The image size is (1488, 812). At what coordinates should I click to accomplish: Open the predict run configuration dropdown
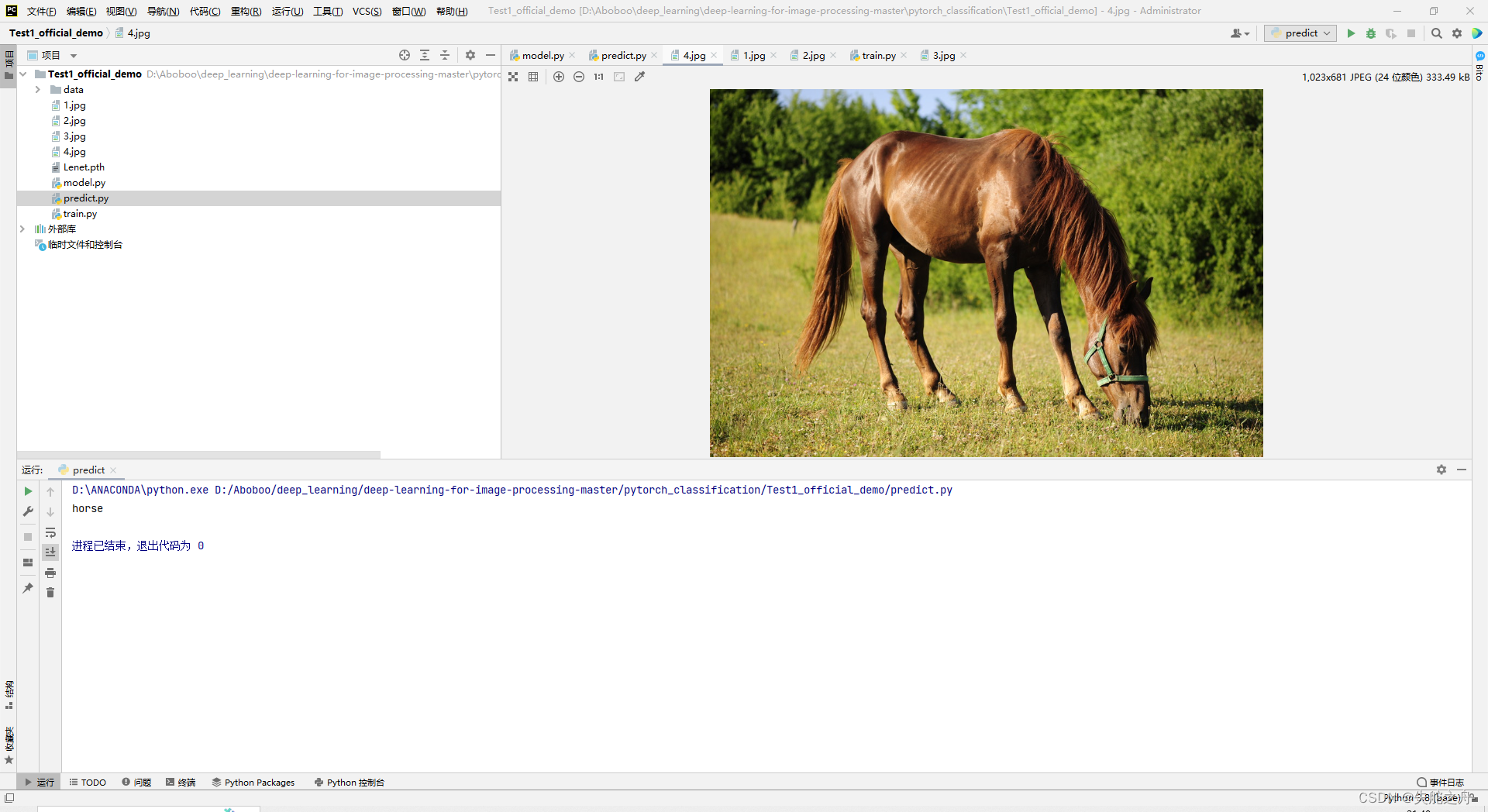tap(1300, 33)
